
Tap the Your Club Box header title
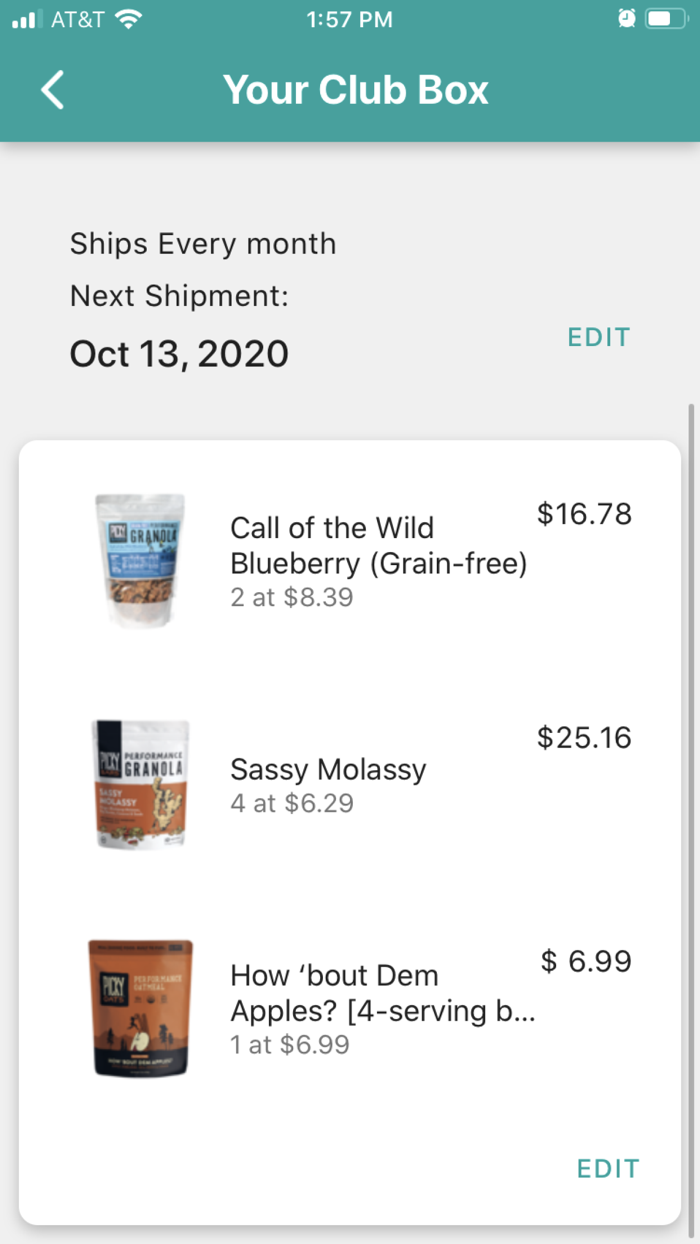click(356, 90)
